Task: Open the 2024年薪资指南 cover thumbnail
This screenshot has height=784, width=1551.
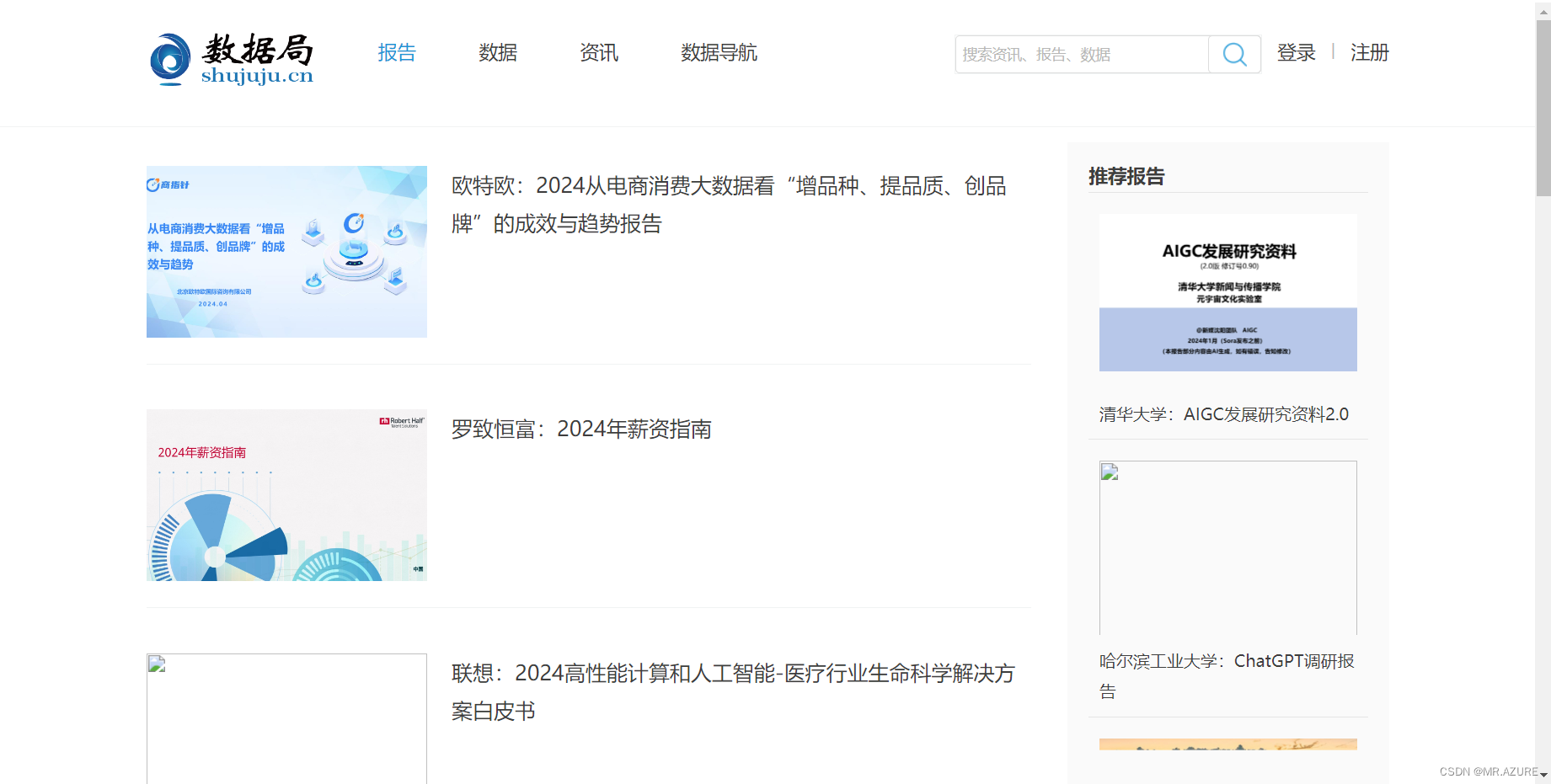Action: click(x=286, y=495)
